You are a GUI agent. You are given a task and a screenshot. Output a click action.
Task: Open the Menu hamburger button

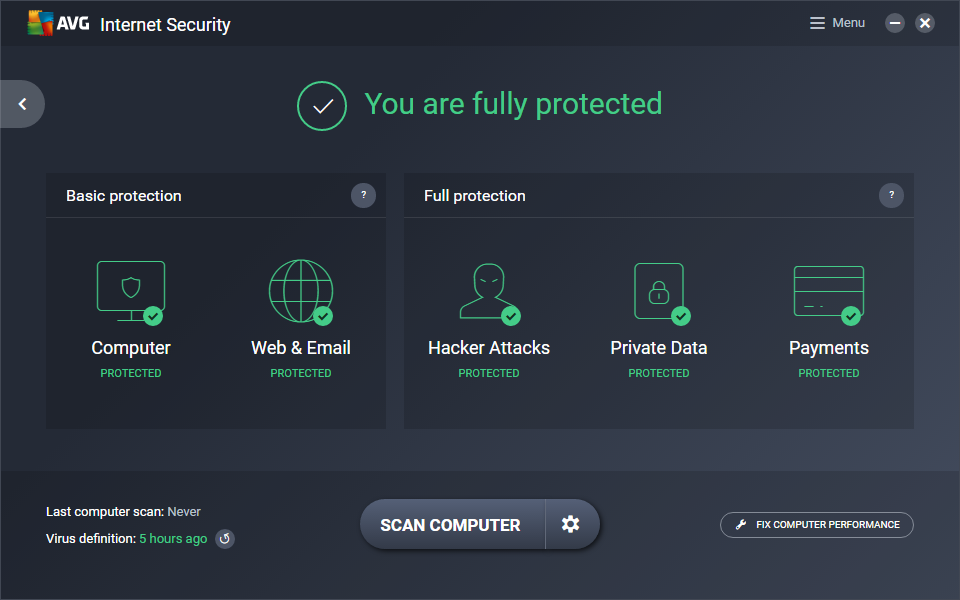click(837, 23)
